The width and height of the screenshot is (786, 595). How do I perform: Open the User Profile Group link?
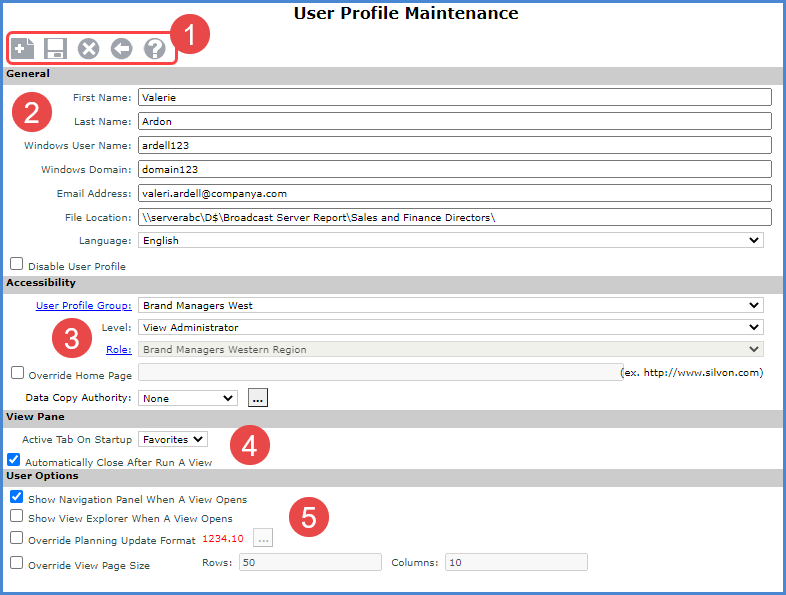83,306
